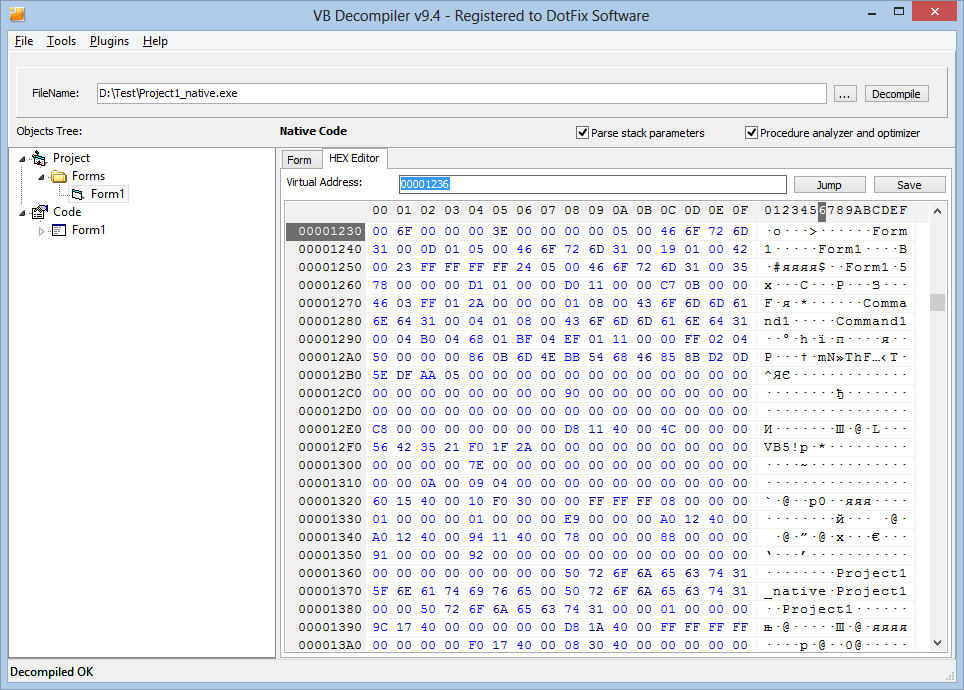Image resolution: width=964 pixels, height=690 pixels.
Task: Close the VB Decompiler window
Action: [934, 12]
